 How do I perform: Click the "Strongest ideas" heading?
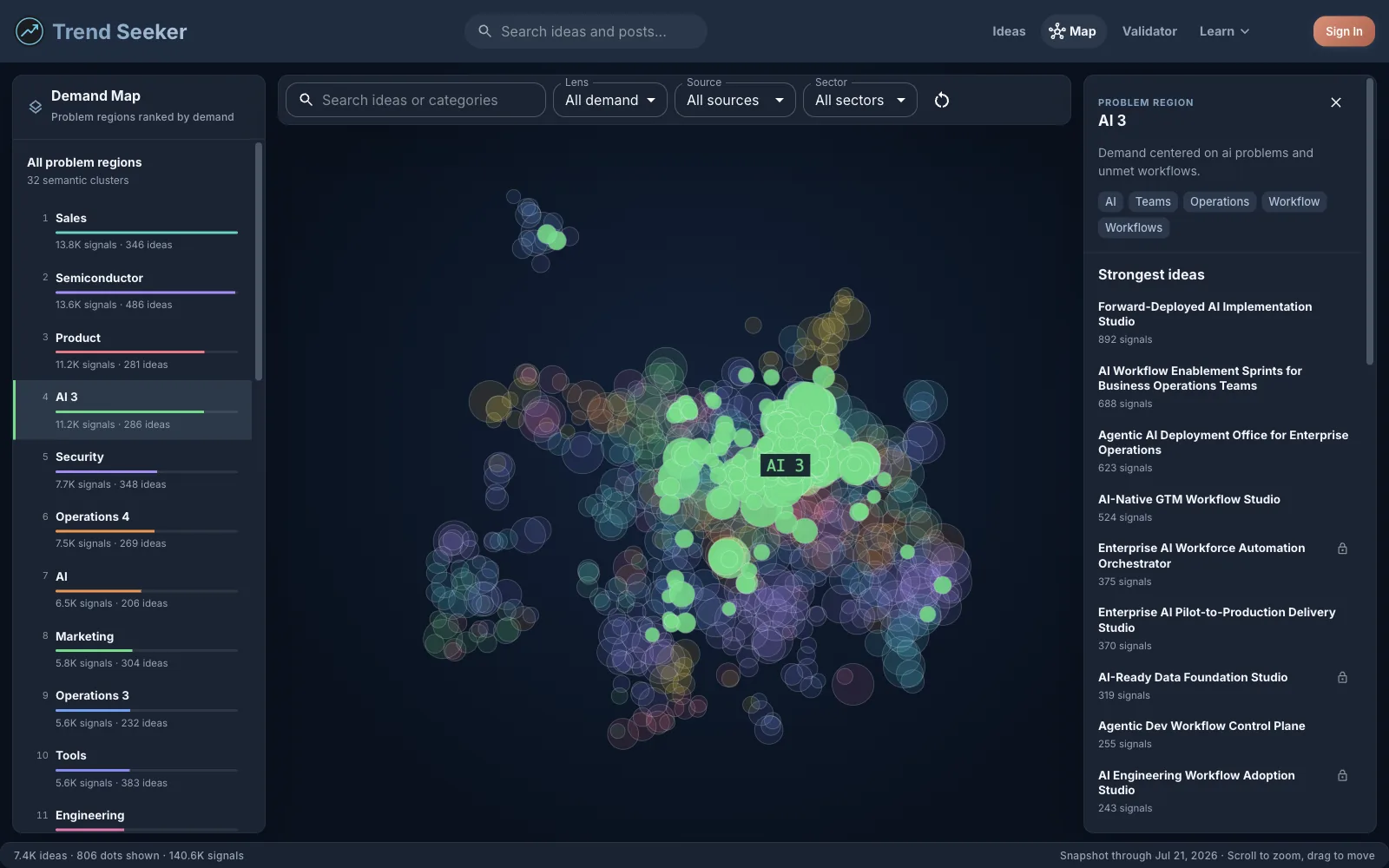click(1151, 274)
